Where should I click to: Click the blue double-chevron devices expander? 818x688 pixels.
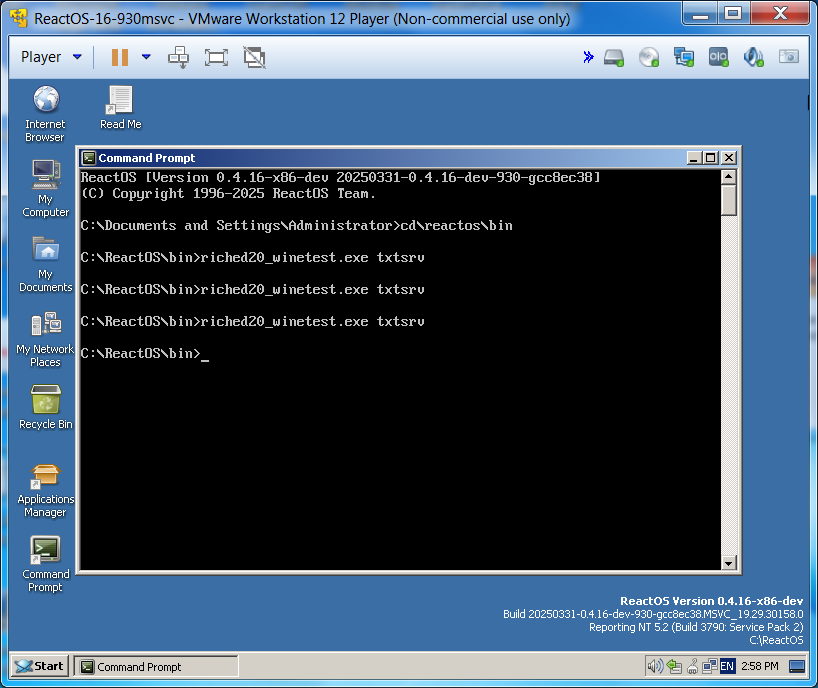click(588, 57)
